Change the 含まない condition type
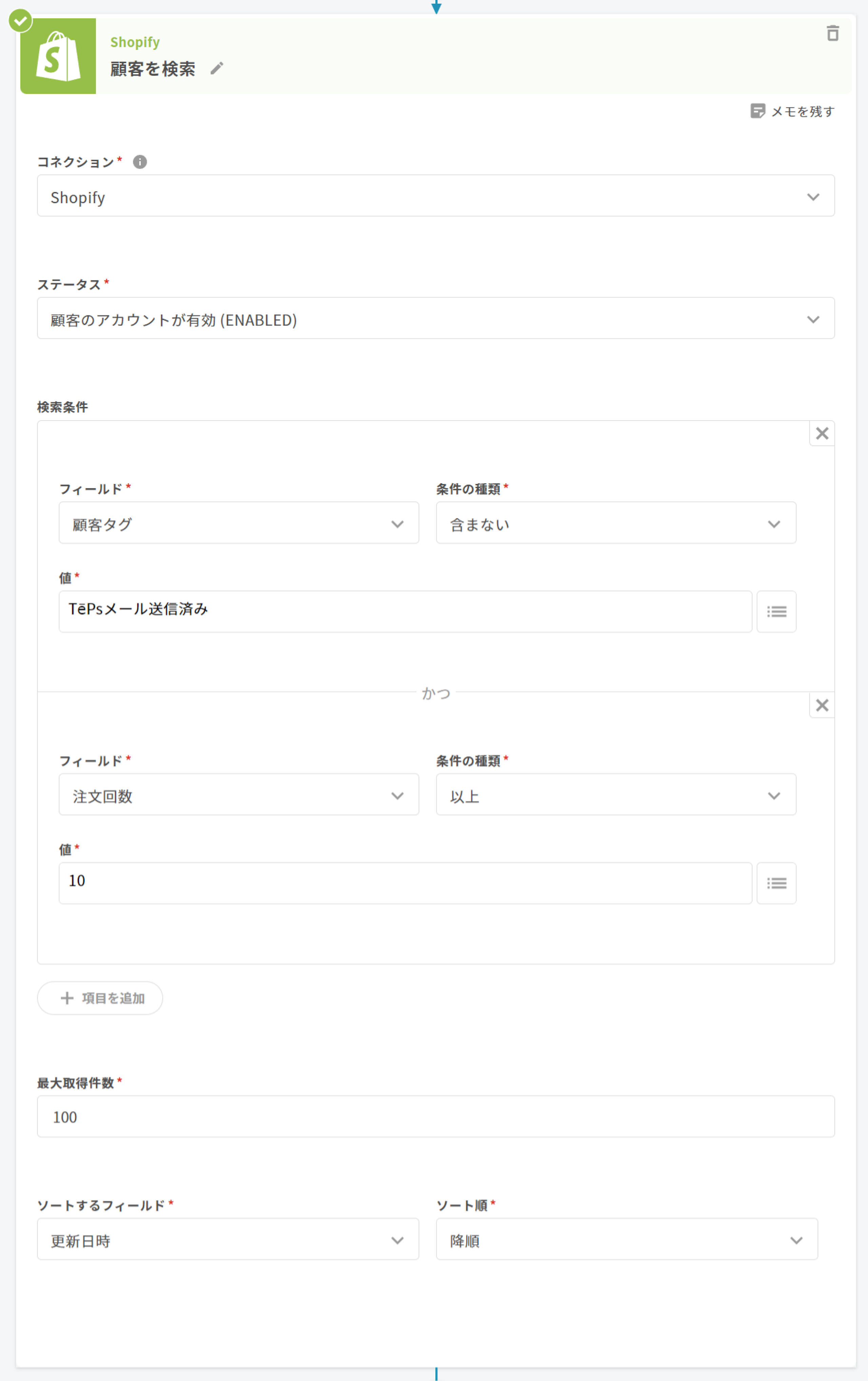 click(x=616, y=523)
